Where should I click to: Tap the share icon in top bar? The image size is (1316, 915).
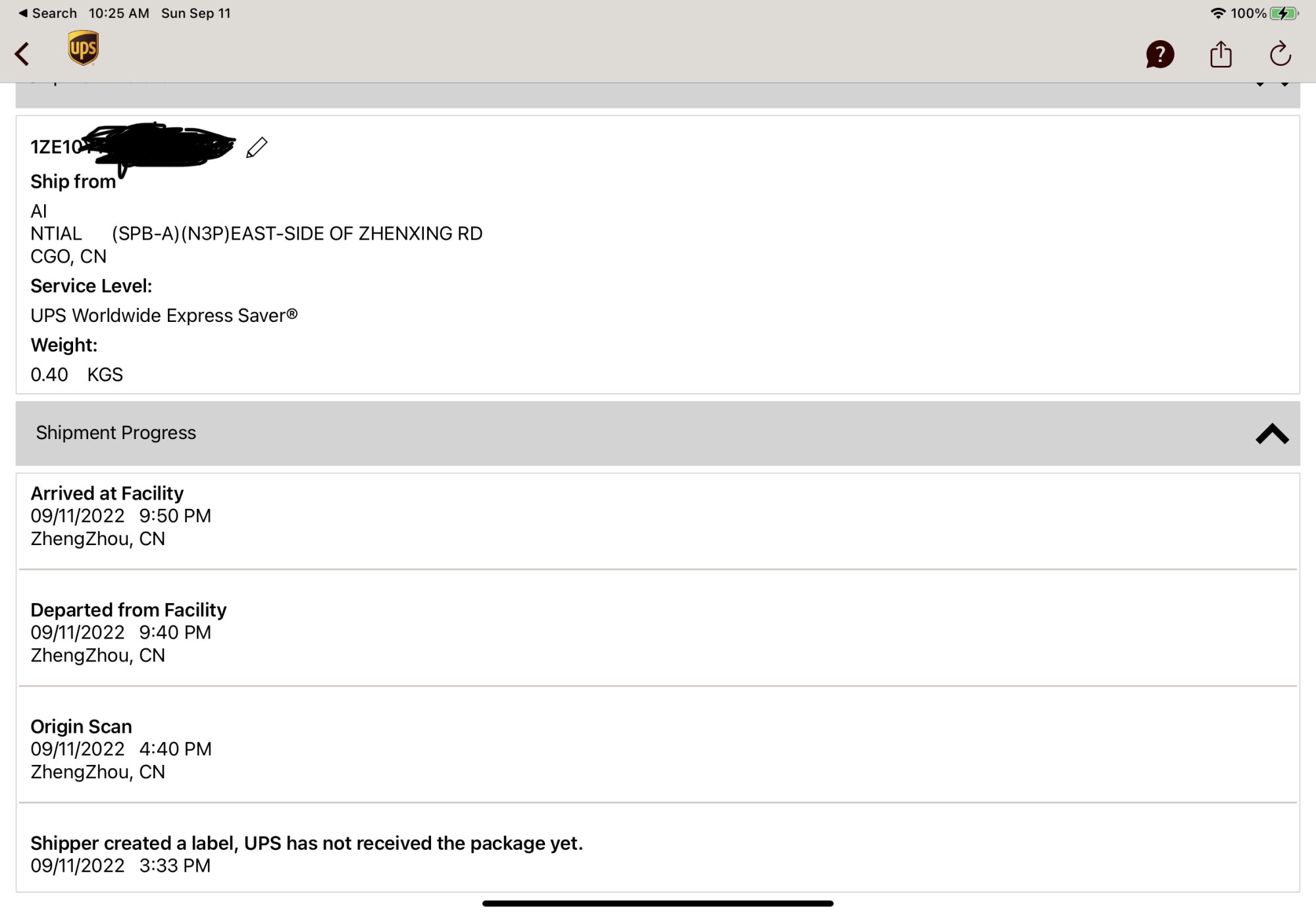(1221, 54)
